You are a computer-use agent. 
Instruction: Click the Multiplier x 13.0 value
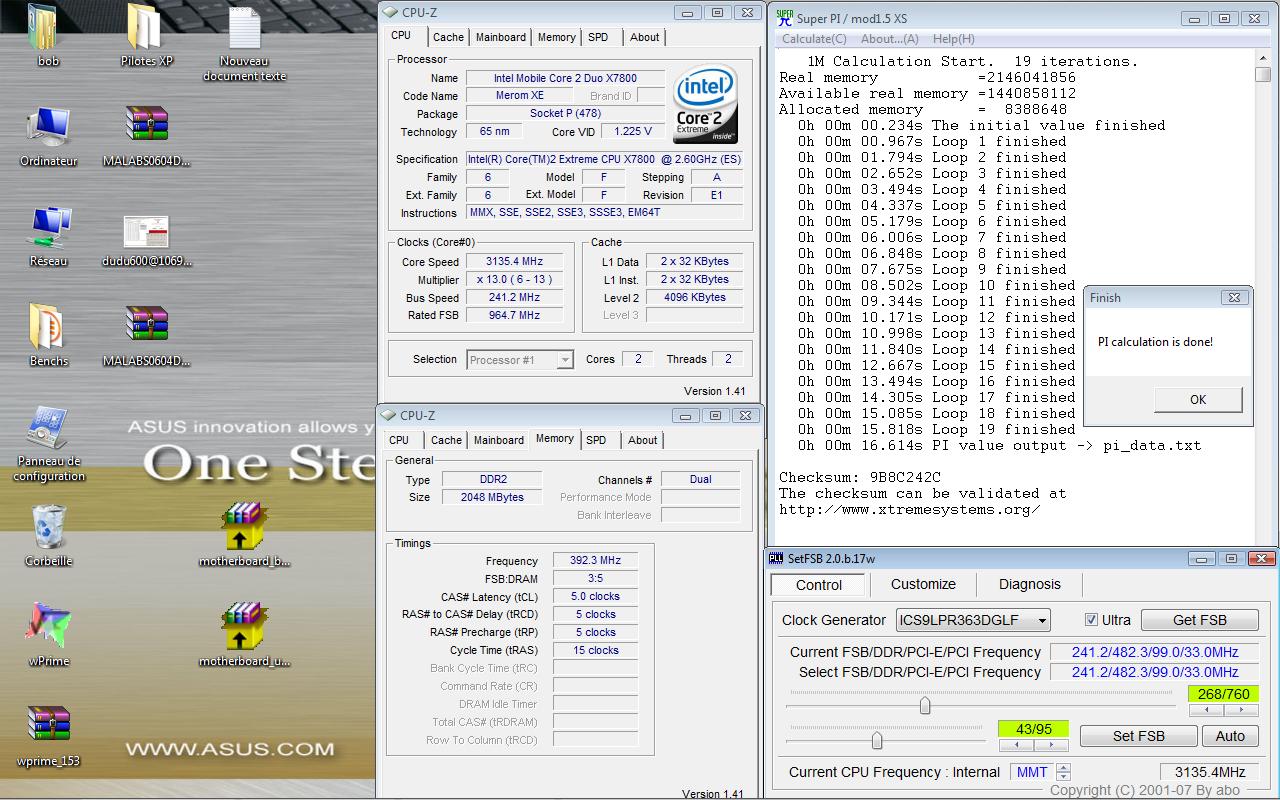pyautogui.click(x=512, y=280)
